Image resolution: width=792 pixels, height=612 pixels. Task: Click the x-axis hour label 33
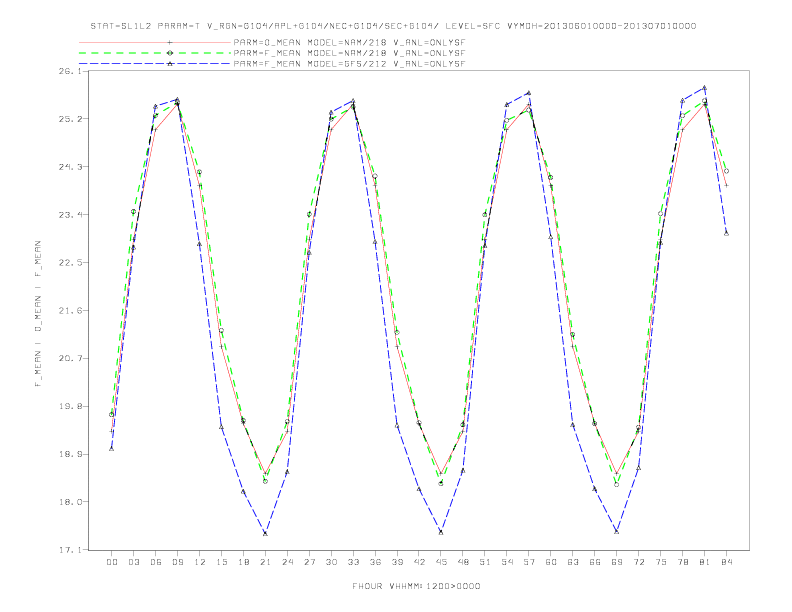coord(353,562)
